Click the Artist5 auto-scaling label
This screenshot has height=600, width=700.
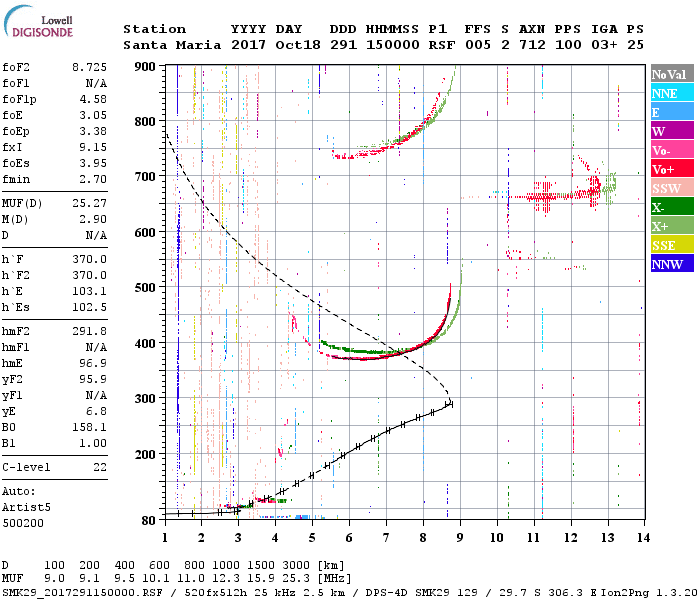pyautogui.click(x=26, y=508)
